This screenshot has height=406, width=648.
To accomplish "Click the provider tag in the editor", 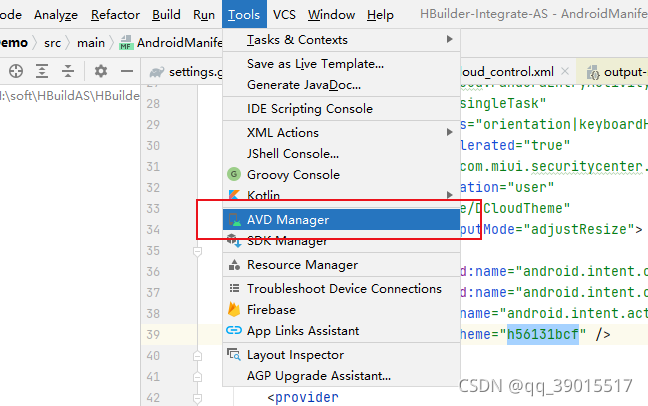I will tap(307, 397).
